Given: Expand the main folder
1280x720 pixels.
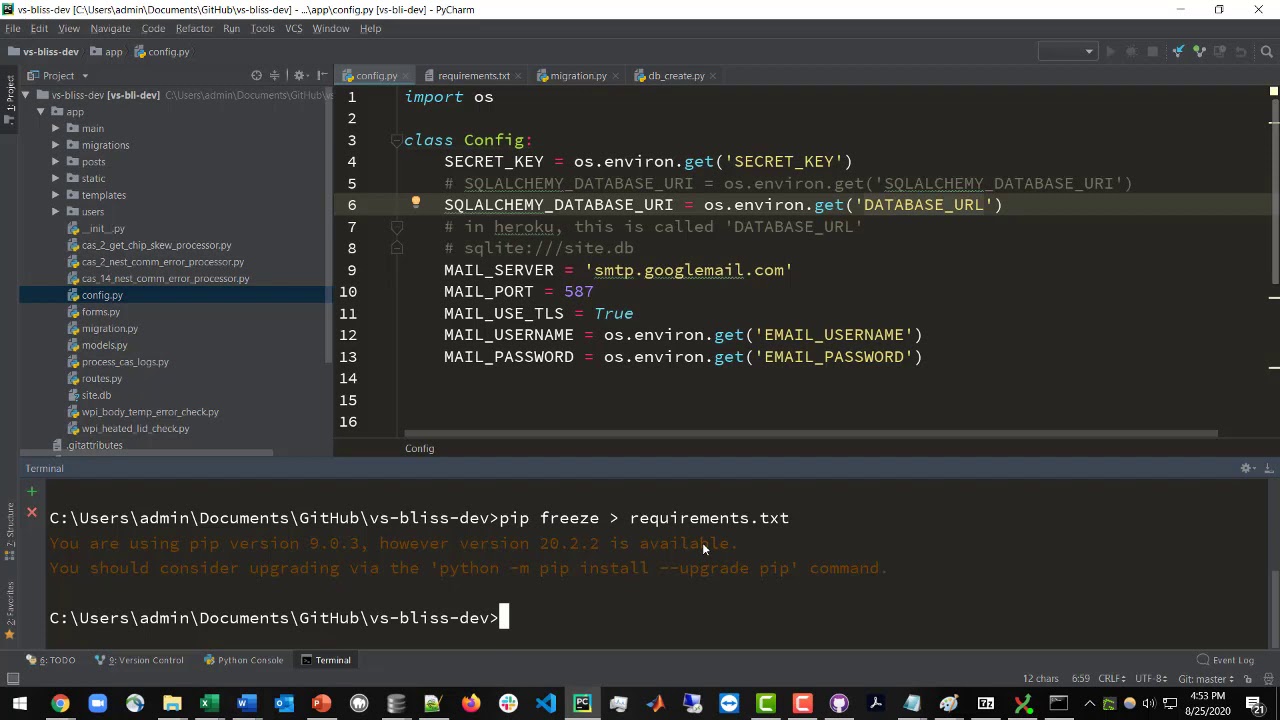Looking at the screenshot, I should (56, 128).
